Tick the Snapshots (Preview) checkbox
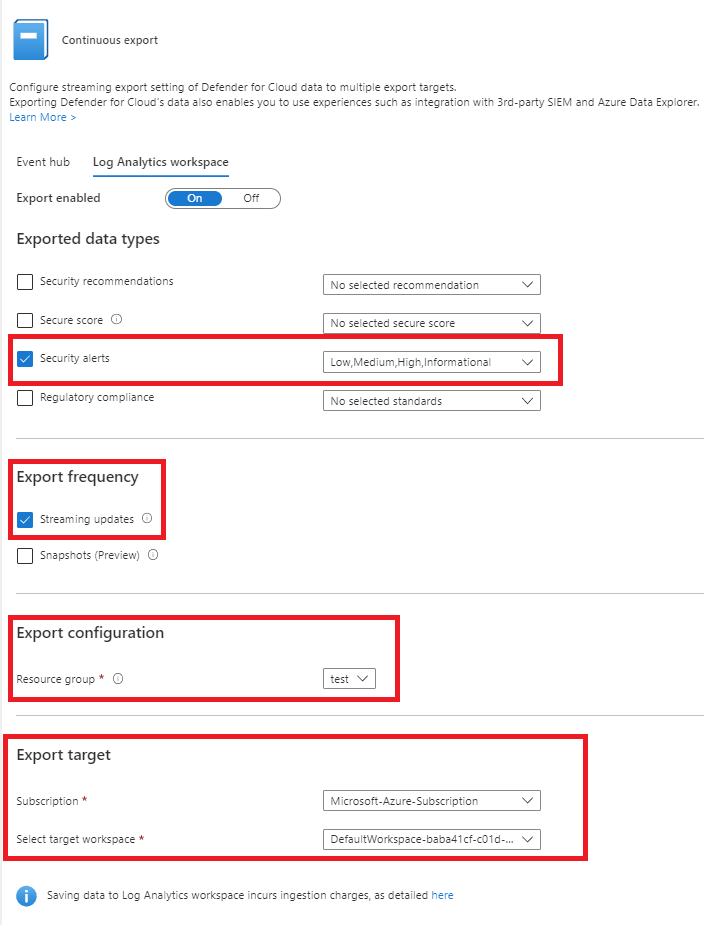The height and width of the screenshot is (925, 704). pyautogui.click(x=26, y=556)
